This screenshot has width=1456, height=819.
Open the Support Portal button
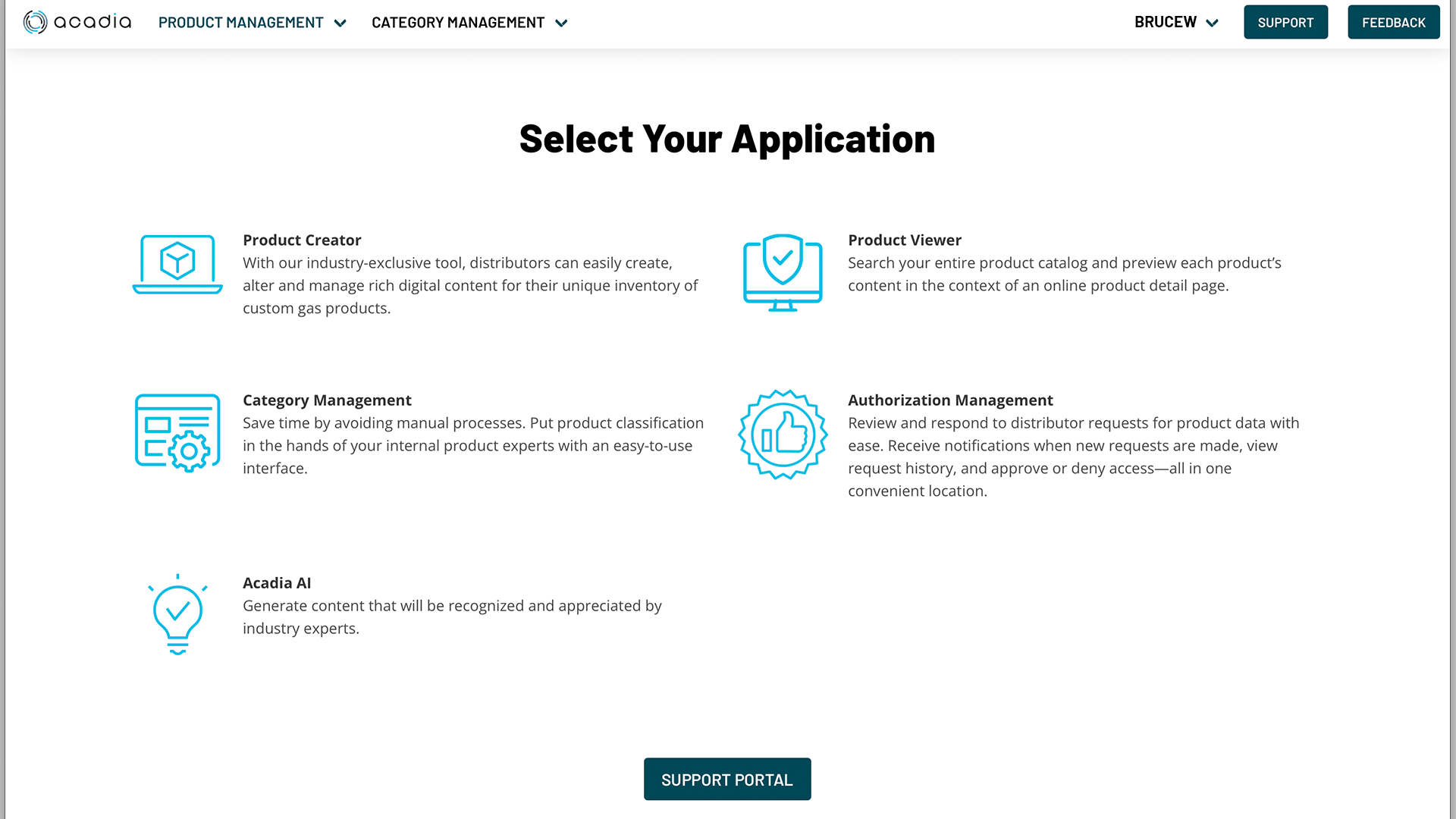tap(727, 779)
